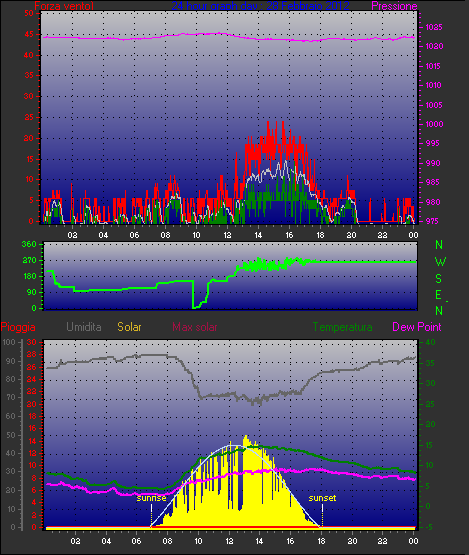The width and height of the screenshot is (469, 555).
Task: Click the 12 hour tick on wind graph
Action: [227, 235]
